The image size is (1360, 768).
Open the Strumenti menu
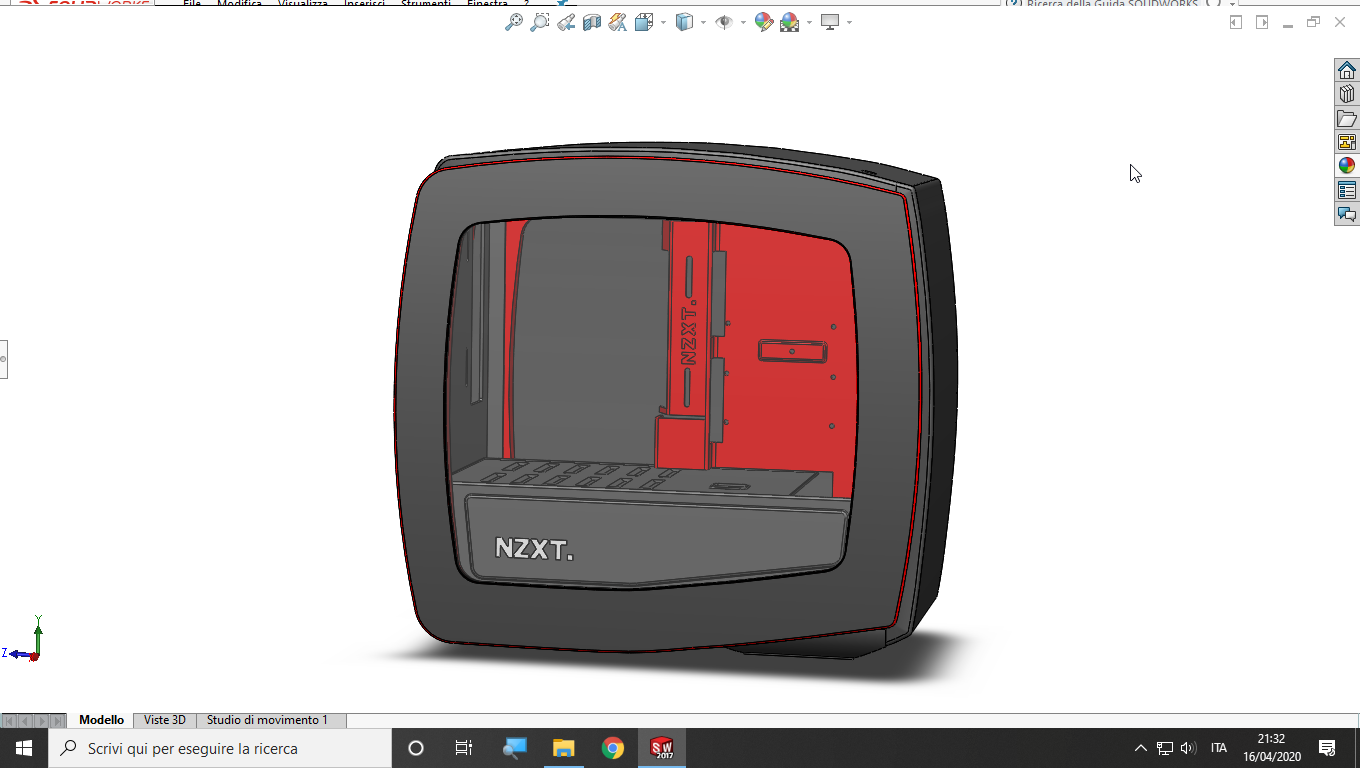click(425, 3)
